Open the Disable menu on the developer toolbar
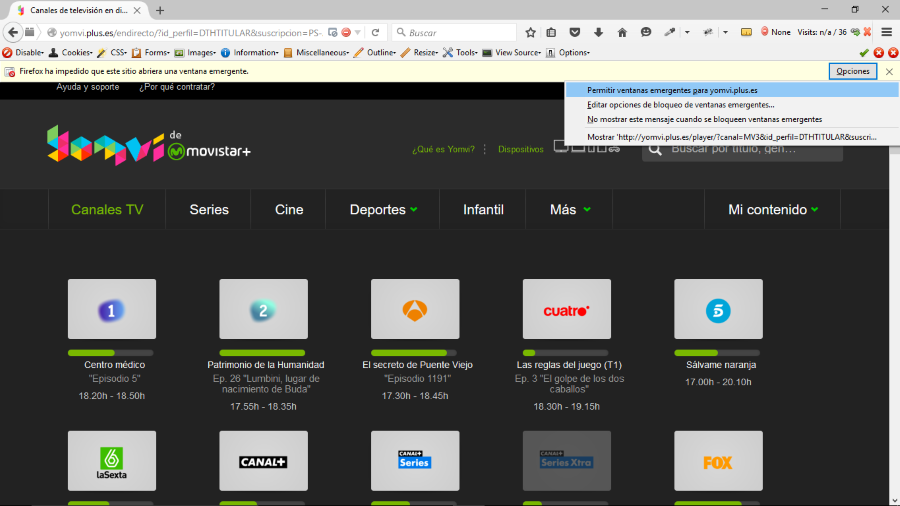 pos(24,53)
